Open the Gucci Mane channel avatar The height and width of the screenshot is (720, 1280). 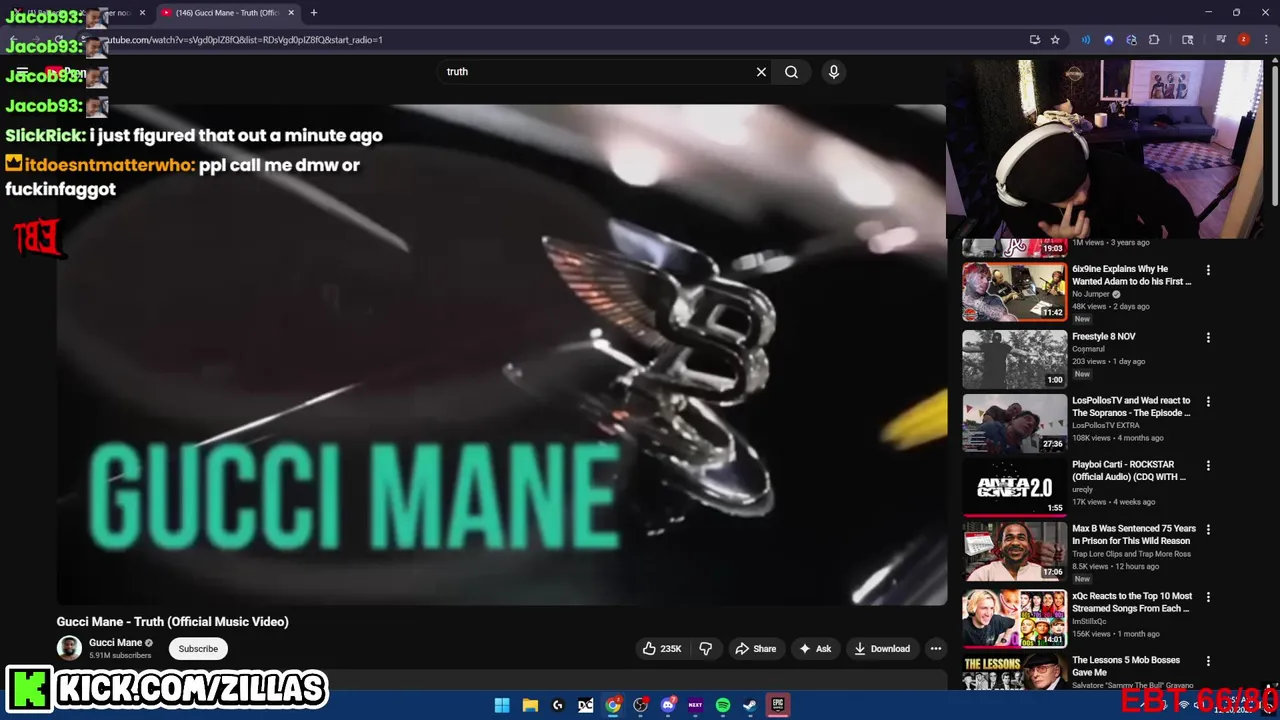point(69,648)
